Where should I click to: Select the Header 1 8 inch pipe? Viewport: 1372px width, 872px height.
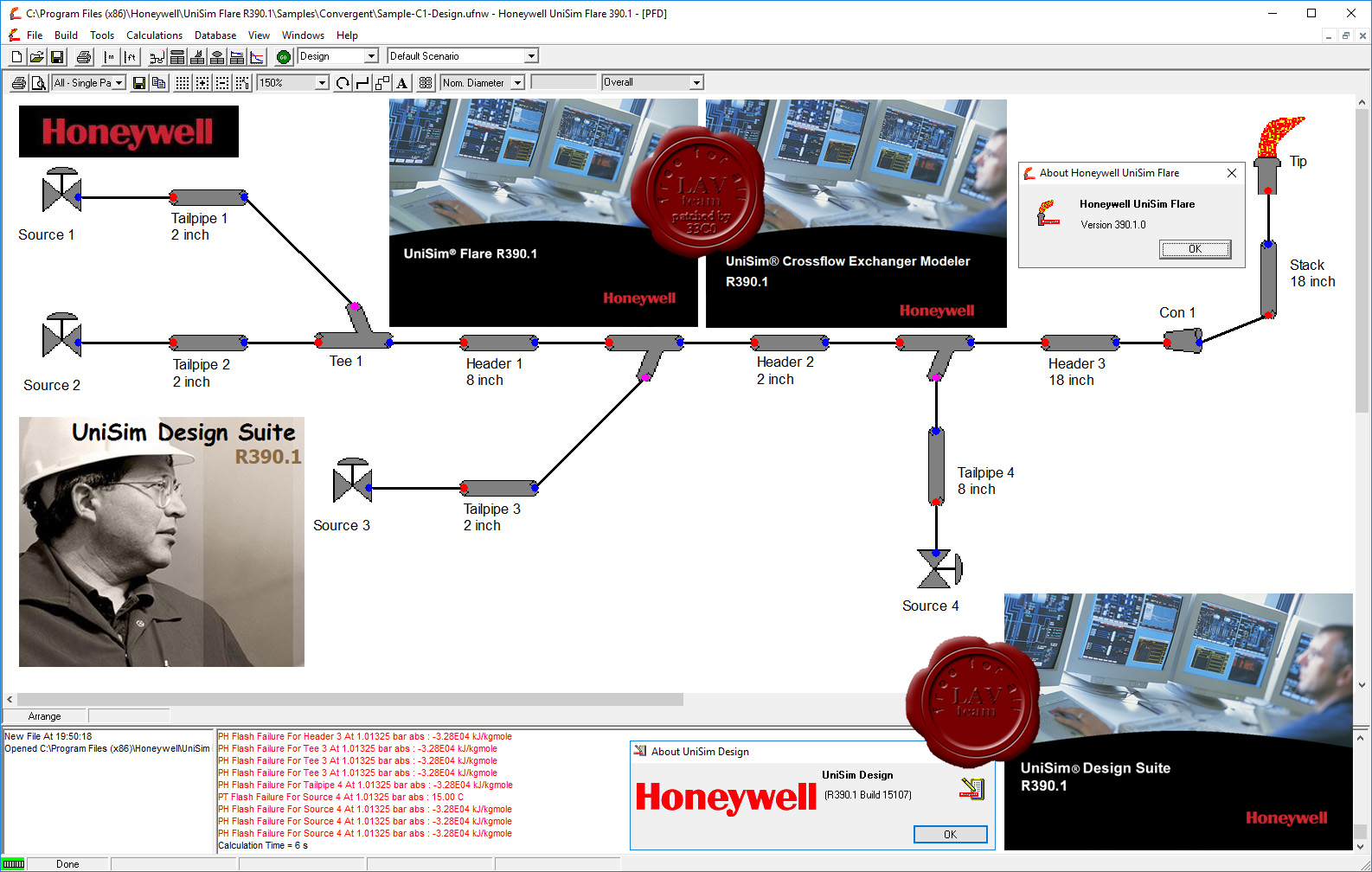(499, 343)
